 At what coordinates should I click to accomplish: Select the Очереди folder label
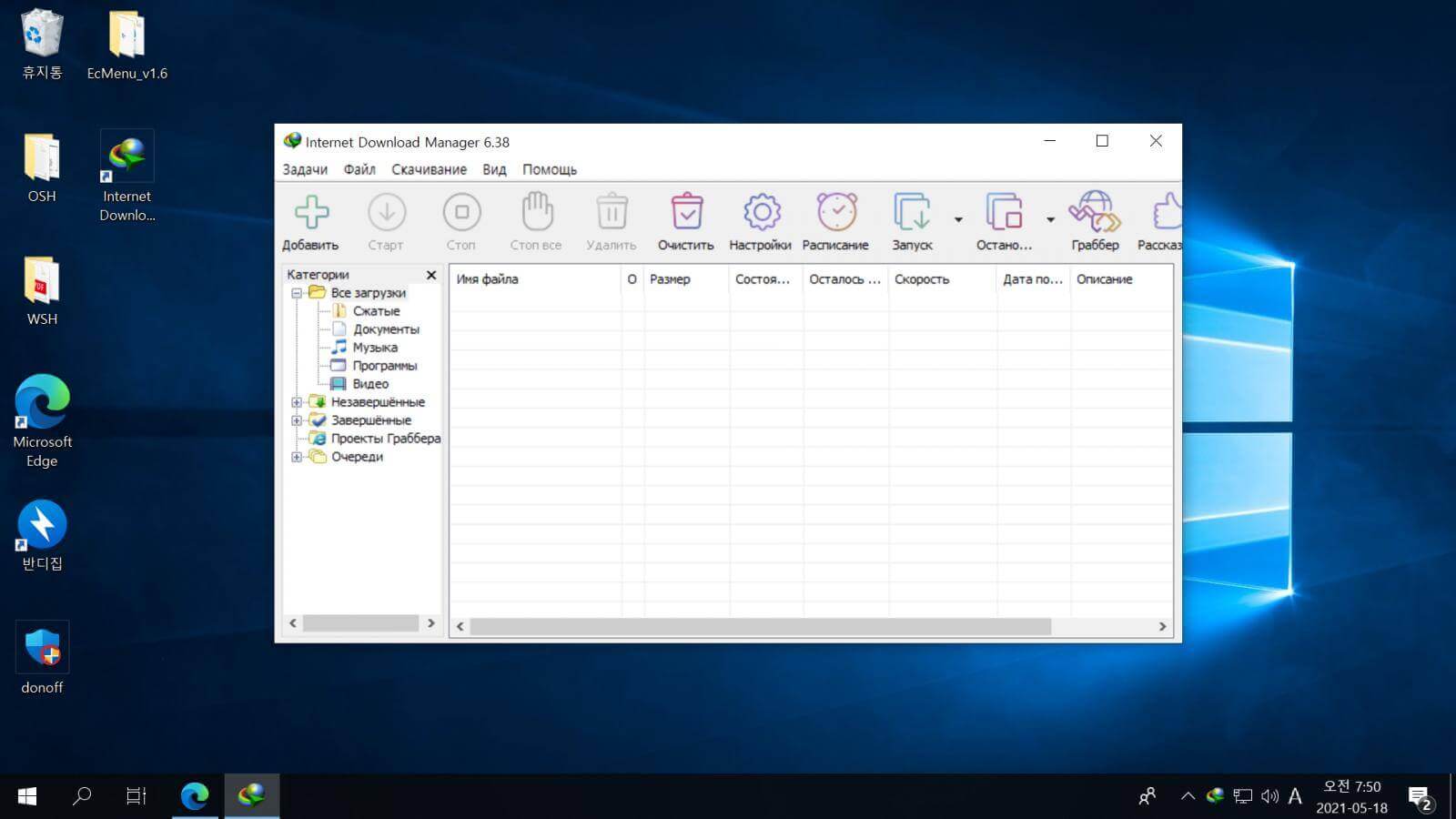[x=357, y=457]
